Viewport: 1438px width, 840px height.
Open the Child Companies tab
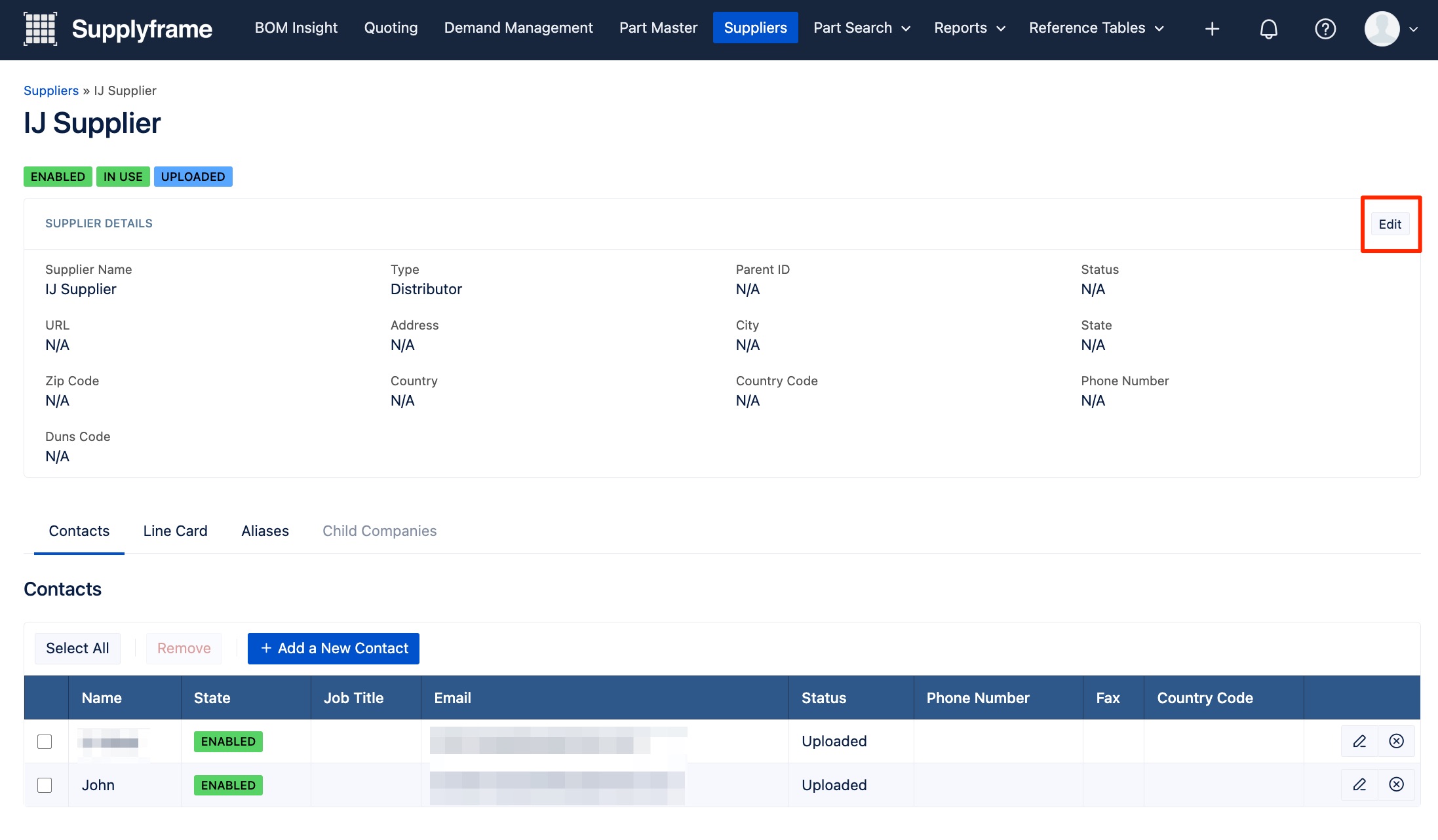pos(379,531)
